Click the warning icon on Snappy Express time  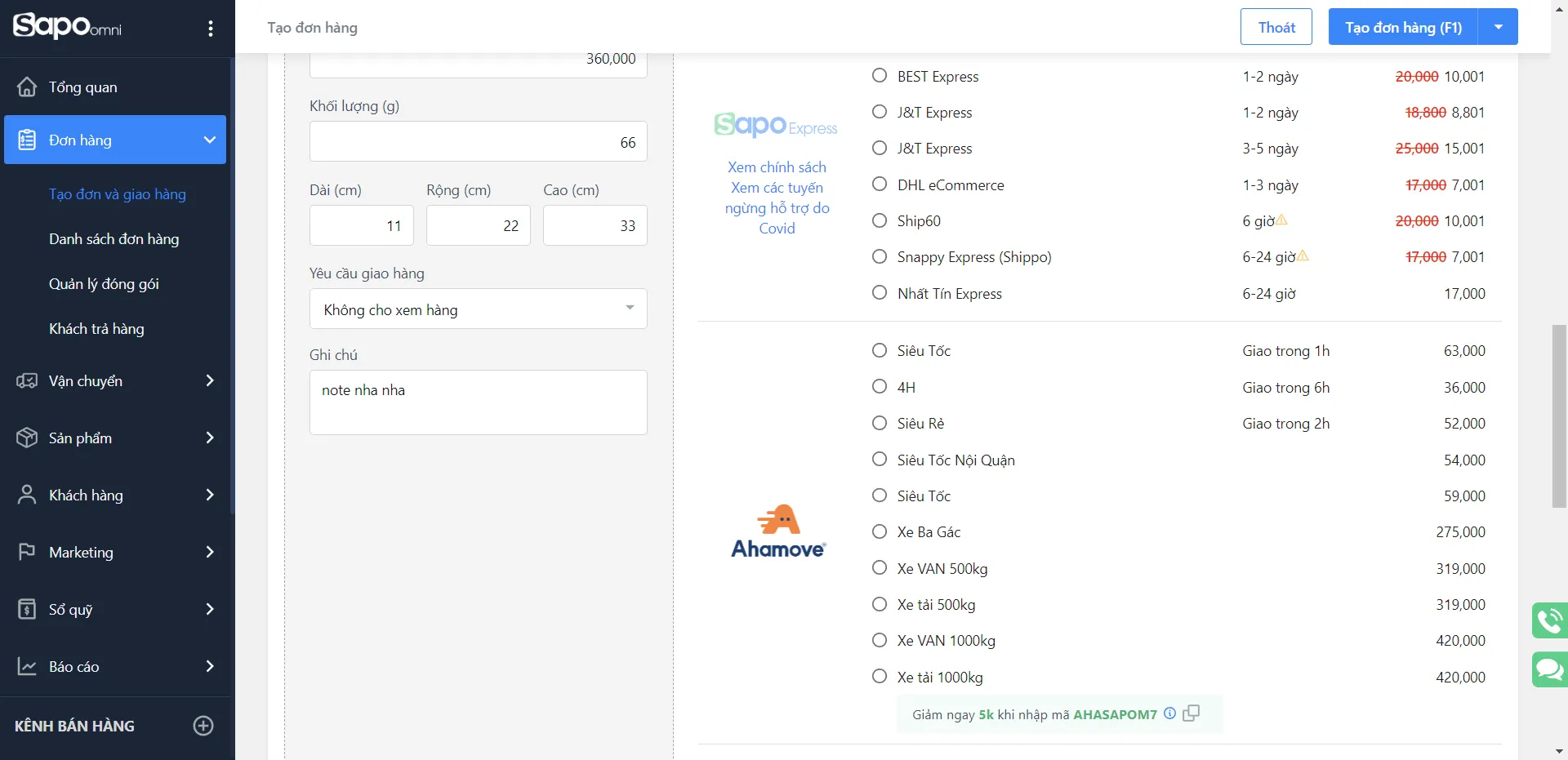(1303, 256)
